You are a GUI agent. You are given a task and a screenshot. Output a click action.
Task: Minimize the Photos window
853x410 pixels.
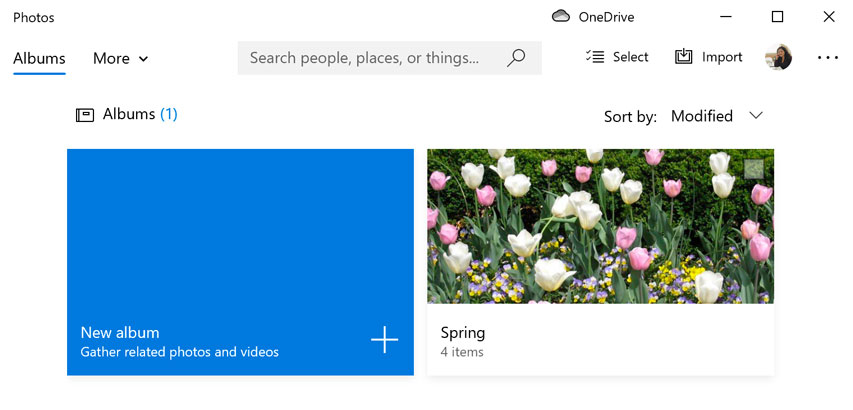(x=727, y=17)
